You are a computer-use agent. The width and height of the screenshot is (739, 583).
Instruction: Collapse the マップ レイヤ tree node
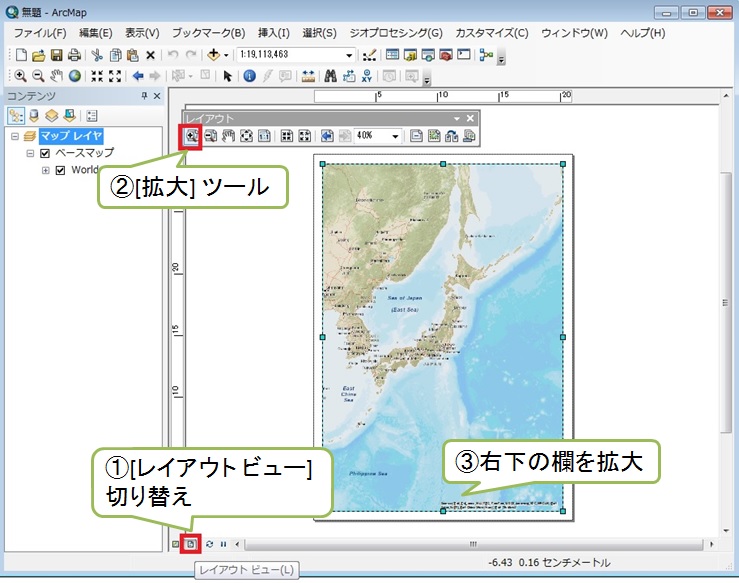click(13, 135)
